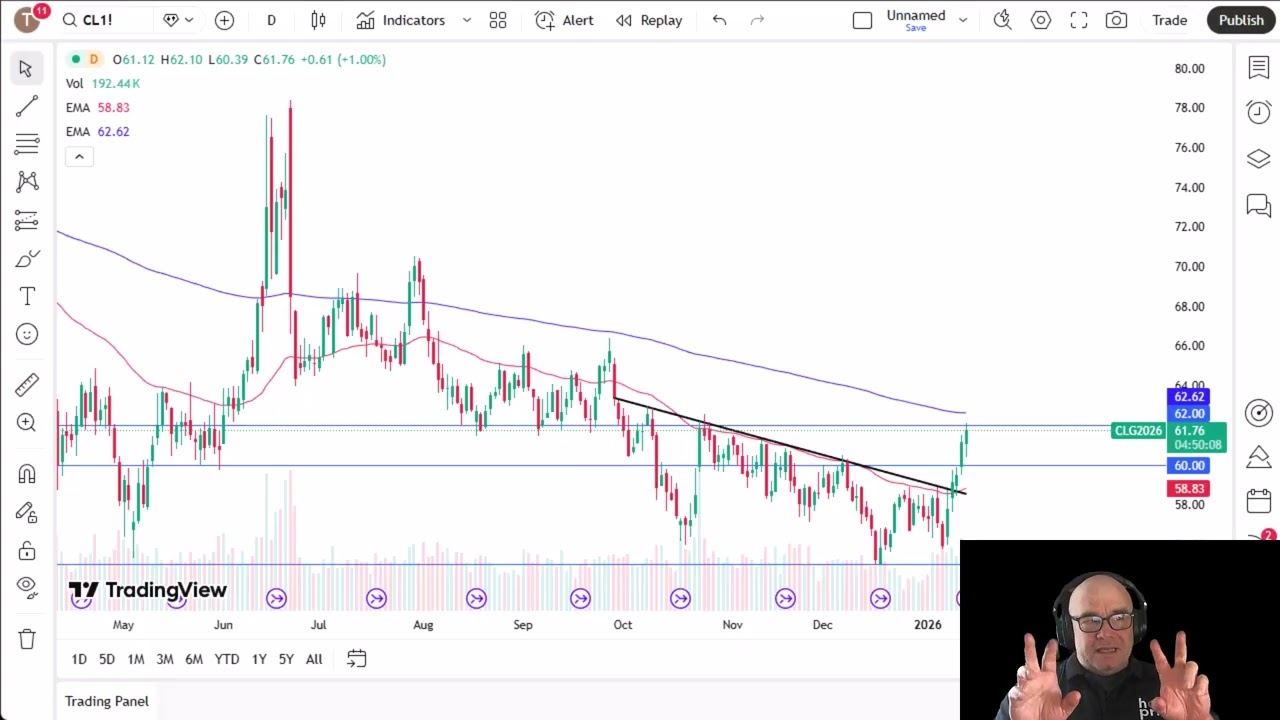Viewport: 1280px width, 720px height.
Task: Open the economic calendar panel
Action: (x=1258, y=500)
